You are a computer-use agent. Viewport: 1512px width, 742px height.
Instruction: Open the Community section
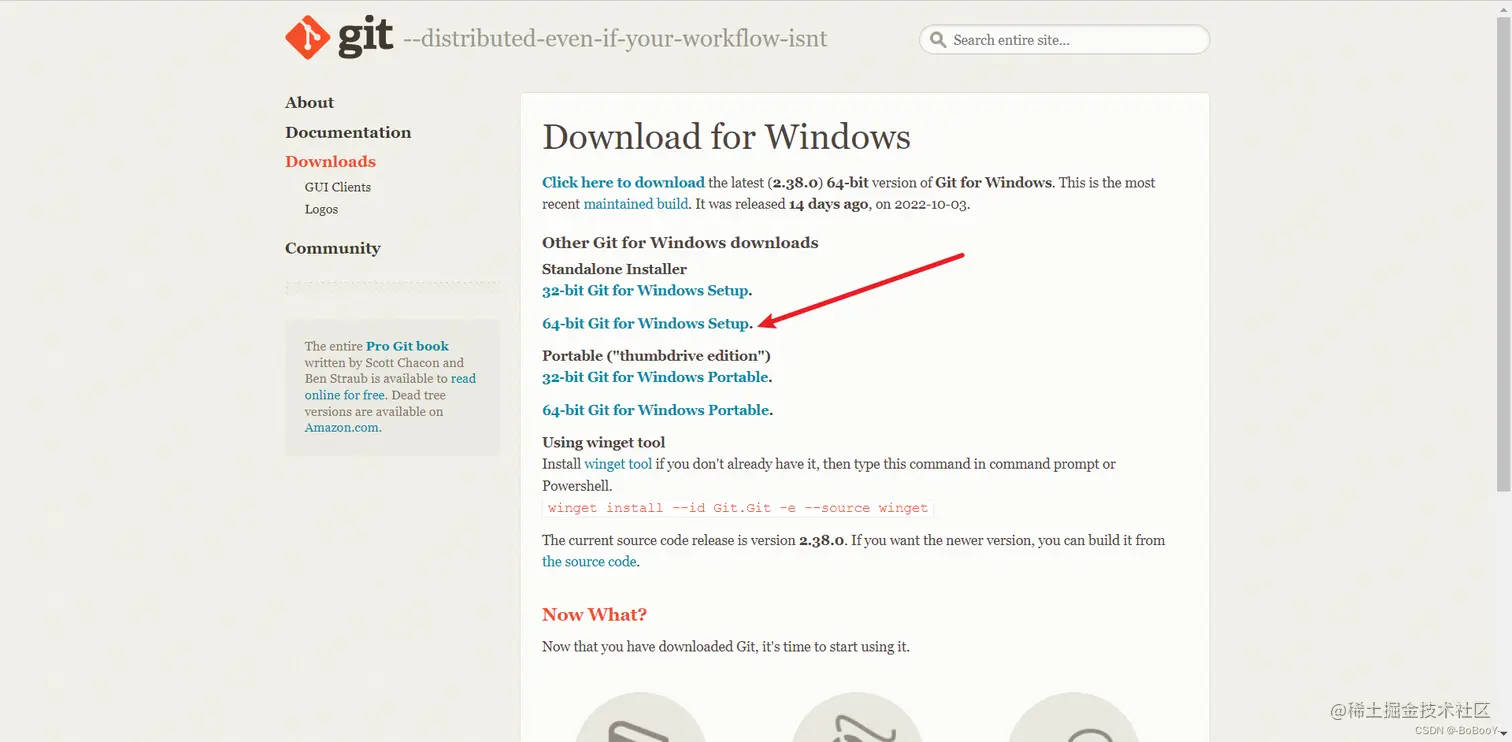tap(333, 248)
